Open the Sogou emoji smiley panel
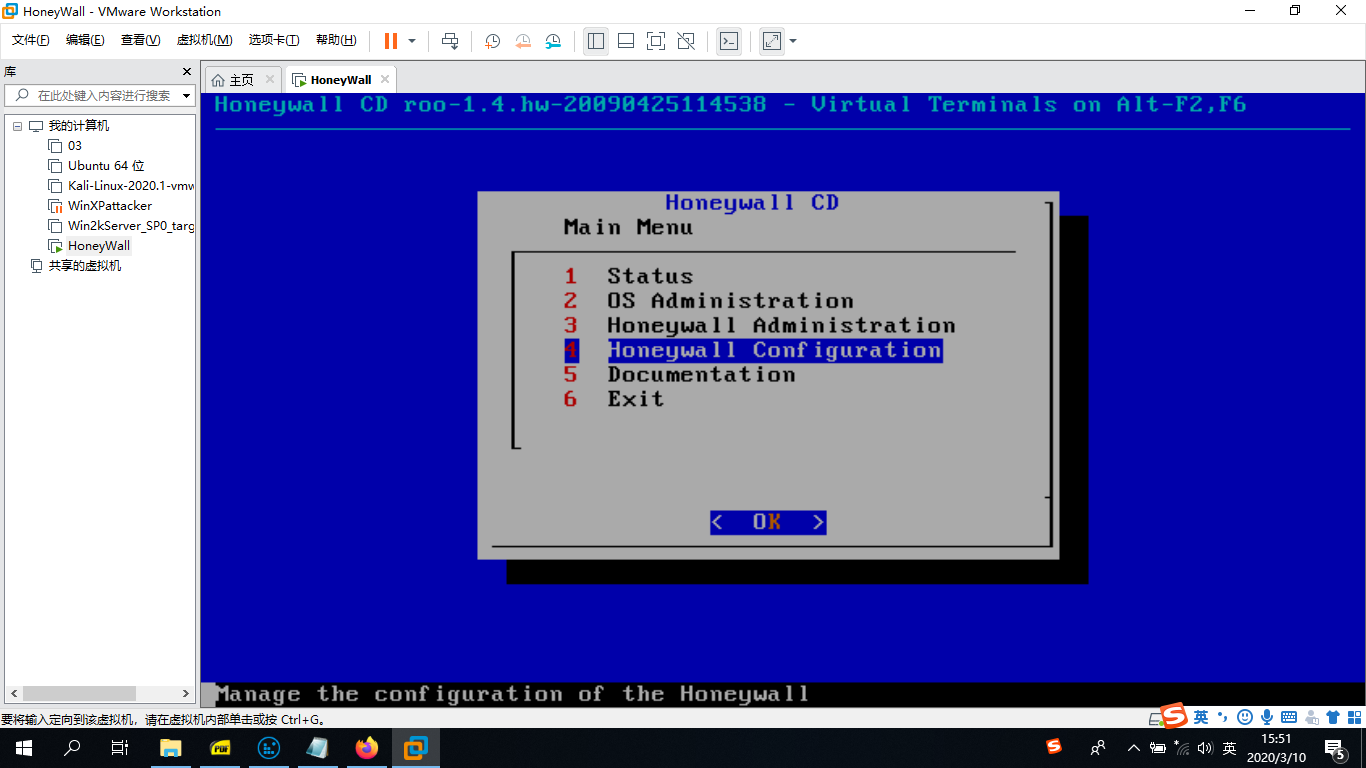This screenshot has height=768, width=1366. pyautogui.click(x=1245, y=717)
